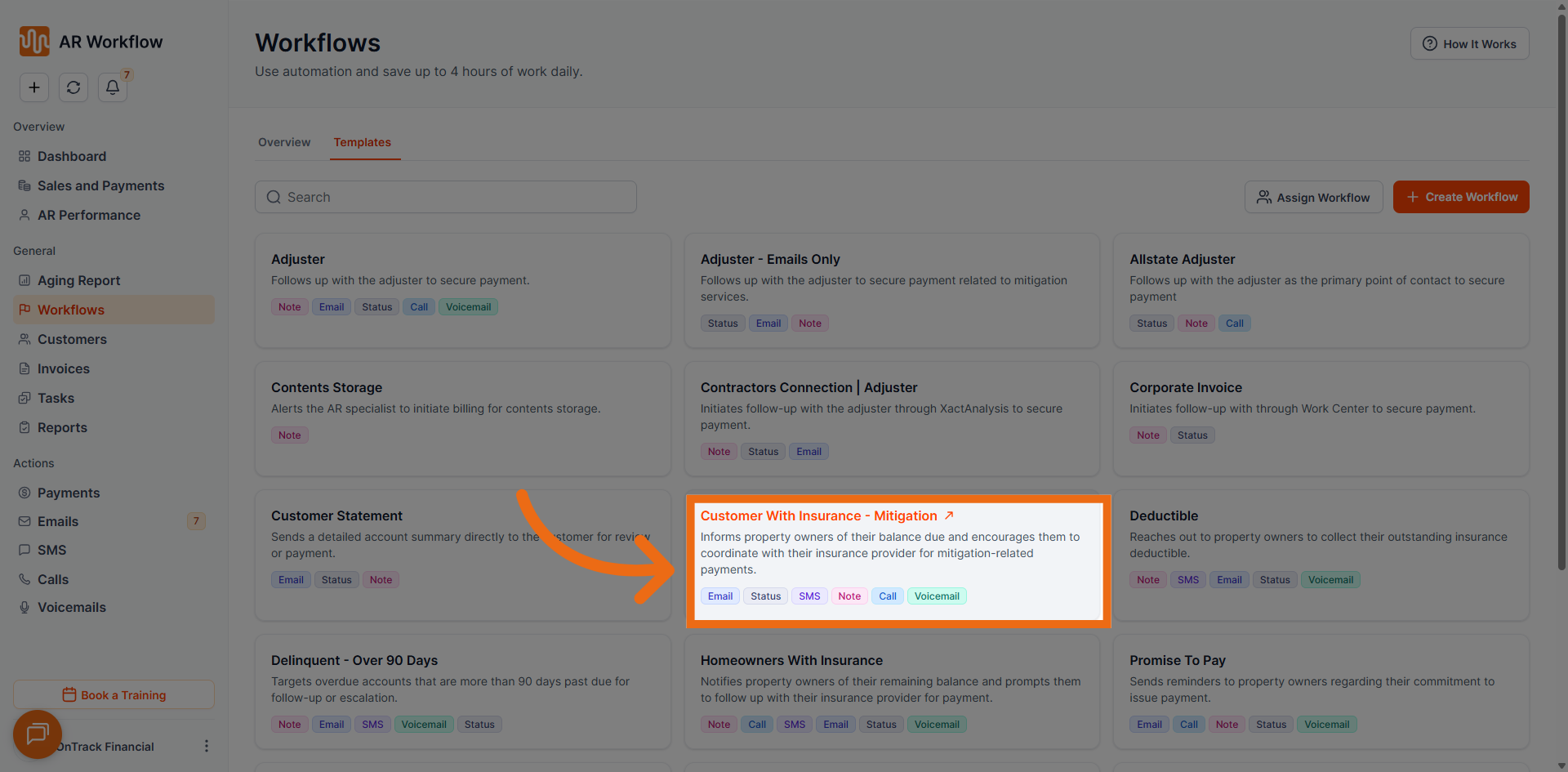Image resolution: width=1568 pixels, height=772 pixels.
Task: Click Book a Training button
Action: tap(114, 695)
